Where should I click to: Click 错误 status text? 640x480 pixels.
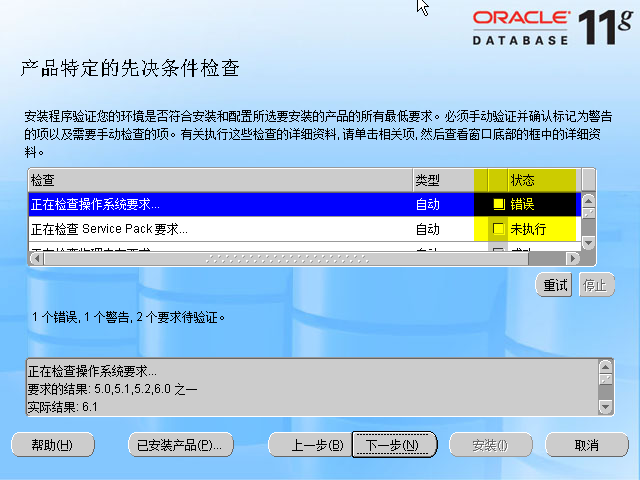pos(522,204)
